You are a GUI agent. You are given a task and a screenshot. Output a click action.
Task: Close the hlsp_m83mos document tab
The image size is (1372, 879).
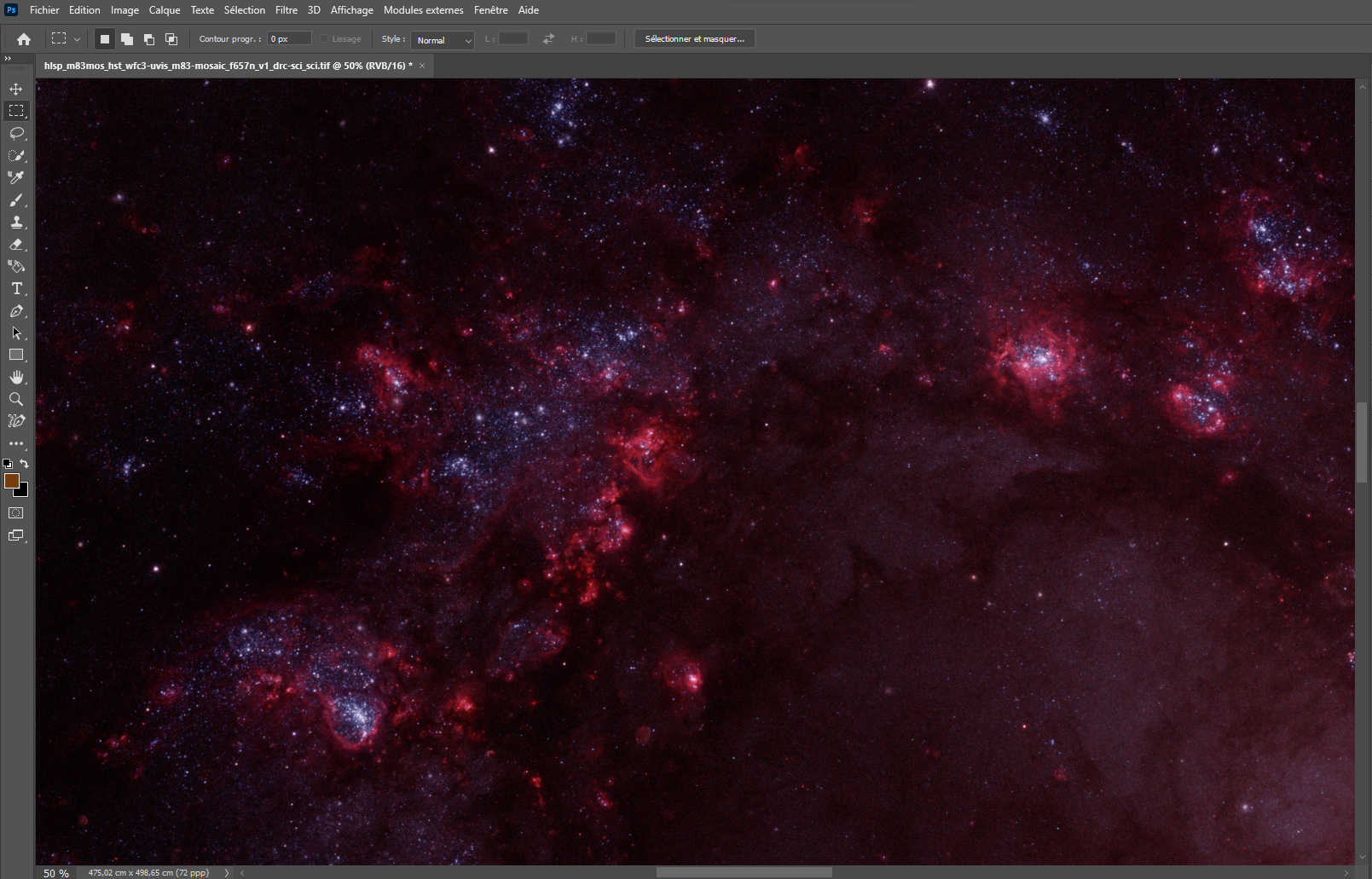pos(422,66)
